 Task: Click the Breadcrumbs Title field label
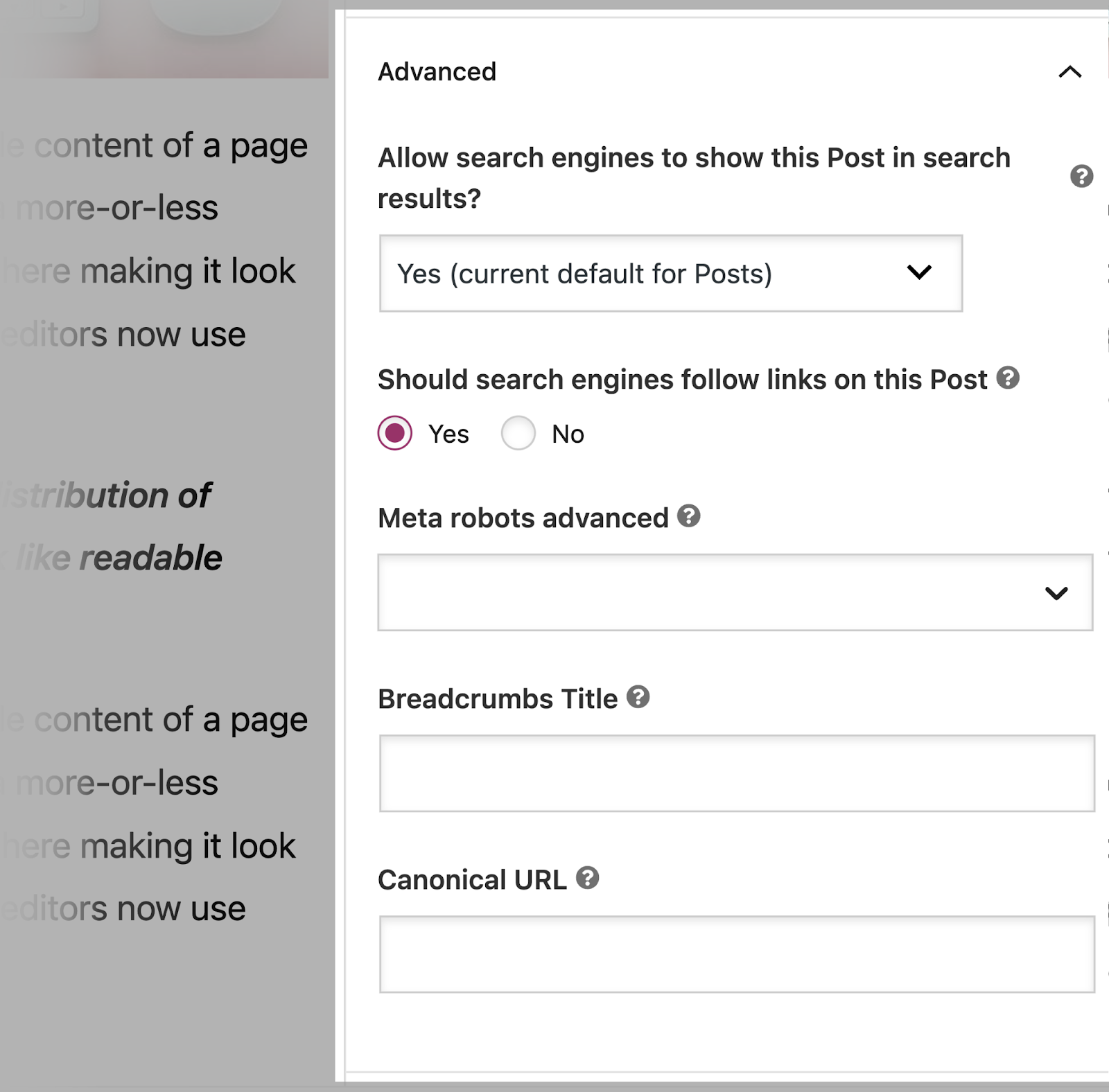497,699
